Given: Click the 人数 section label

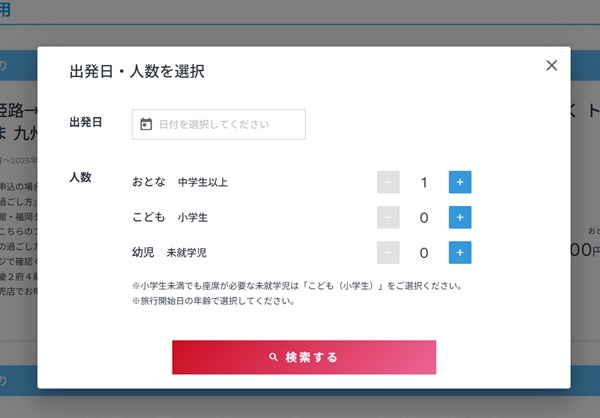Looking at the screenshot, I should click(x=80, y=177).
